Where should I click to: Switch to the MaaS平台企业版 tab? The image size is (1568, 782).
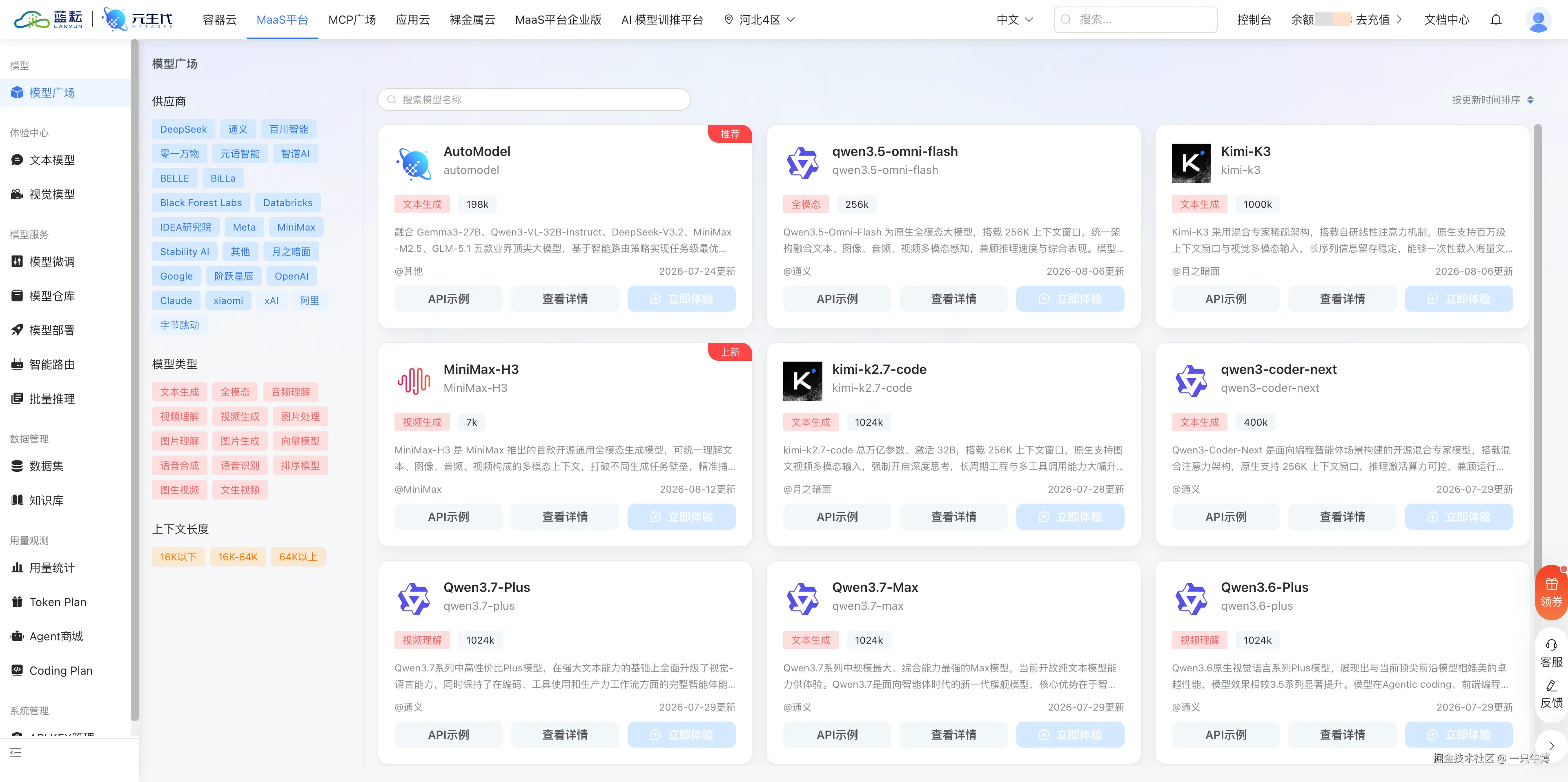coord(558,20)
